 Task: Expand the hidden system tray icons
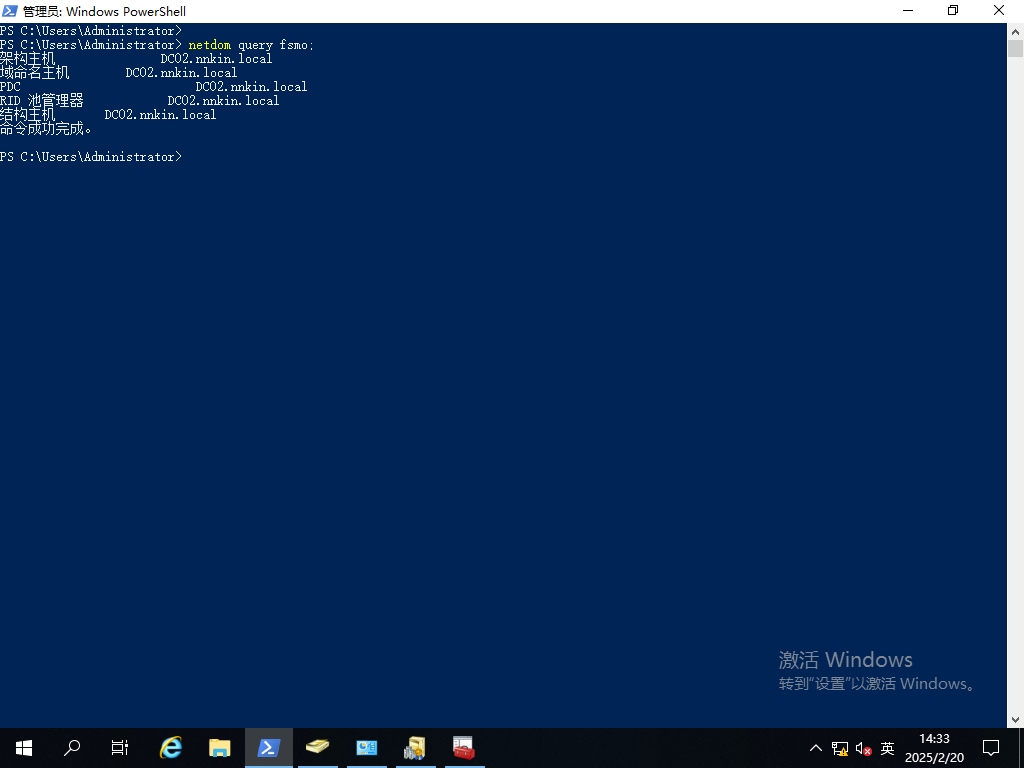(x=815, y=748)
